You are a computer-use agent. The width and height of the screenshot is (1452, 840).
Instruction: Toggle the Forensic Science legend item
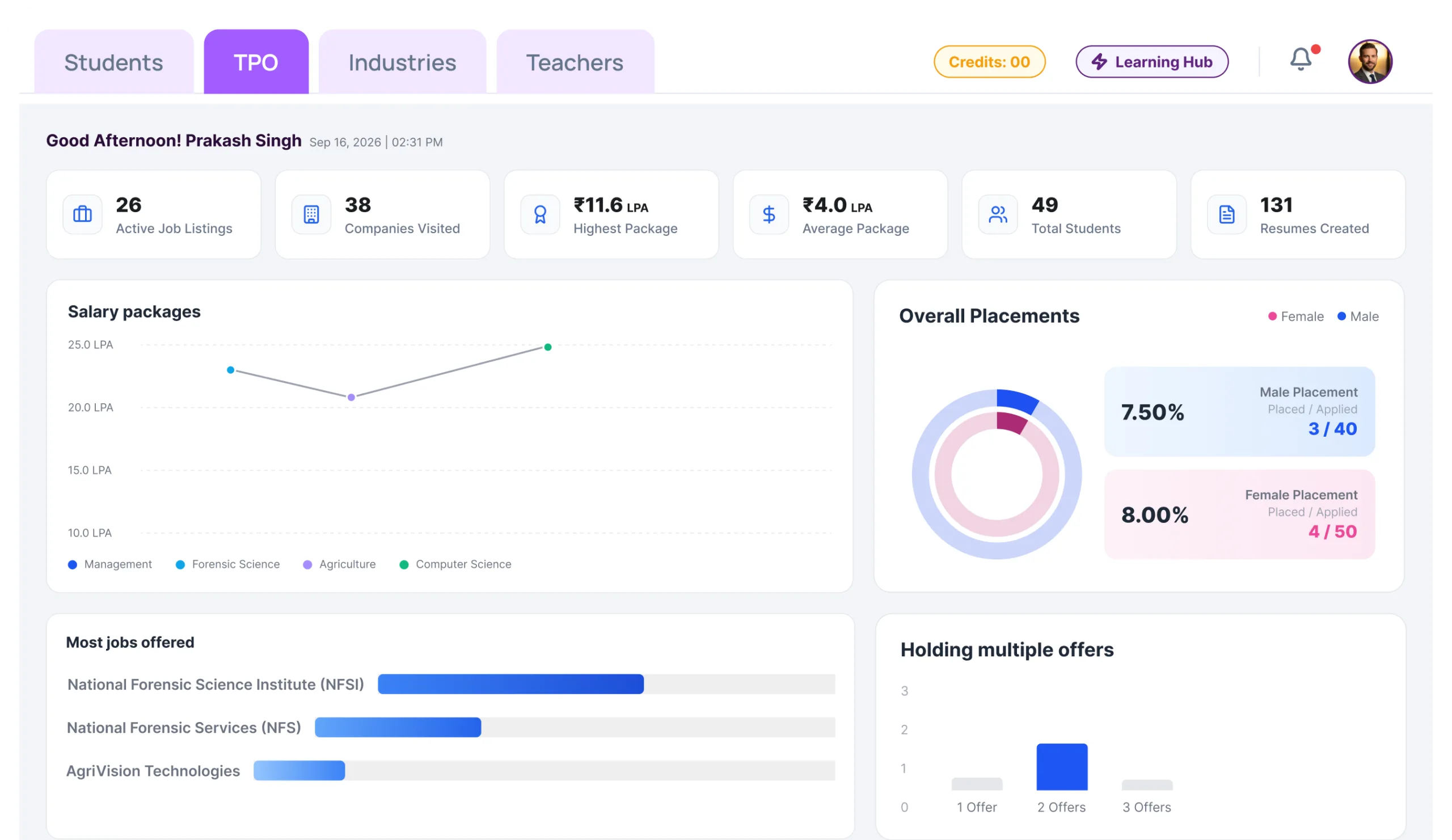[227, 564]
